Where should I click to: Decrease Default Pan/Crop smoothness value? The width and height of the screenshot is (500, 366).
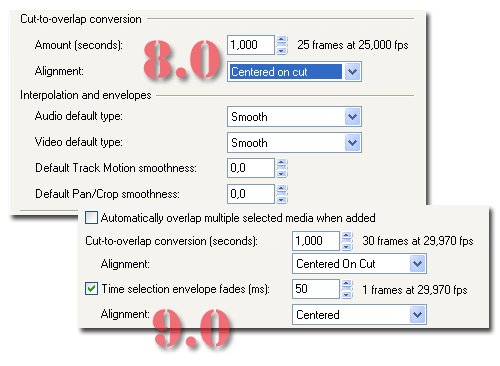(x=282, y=199)
